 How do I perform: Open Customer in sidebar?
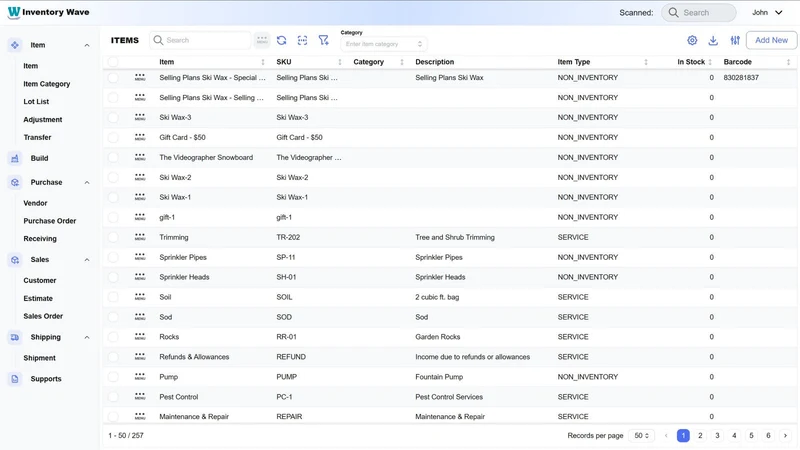click(40, 281)
